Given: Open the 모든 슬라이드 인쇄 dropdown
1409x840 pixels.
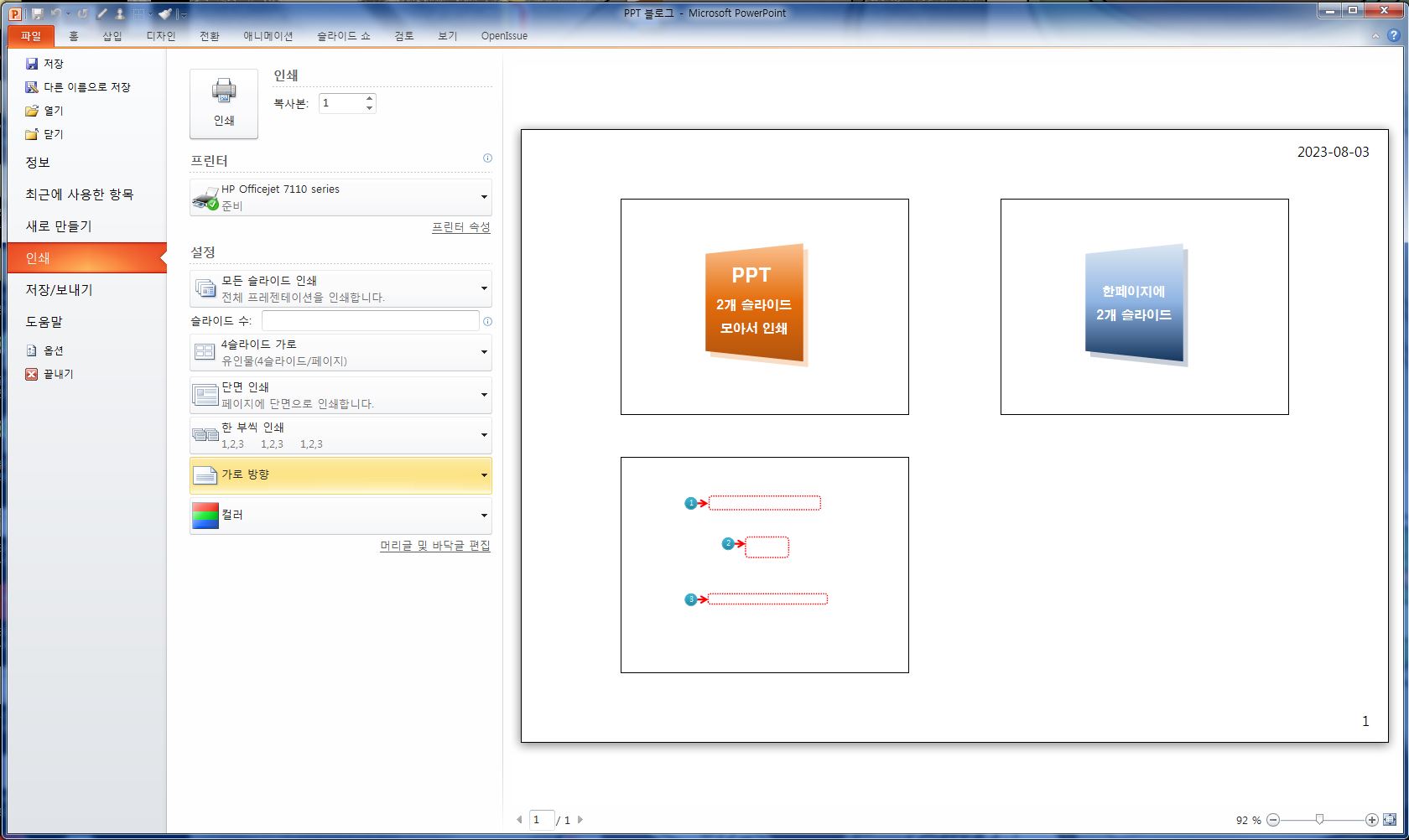Looking at the screenshot, I should tap(341, 289).
